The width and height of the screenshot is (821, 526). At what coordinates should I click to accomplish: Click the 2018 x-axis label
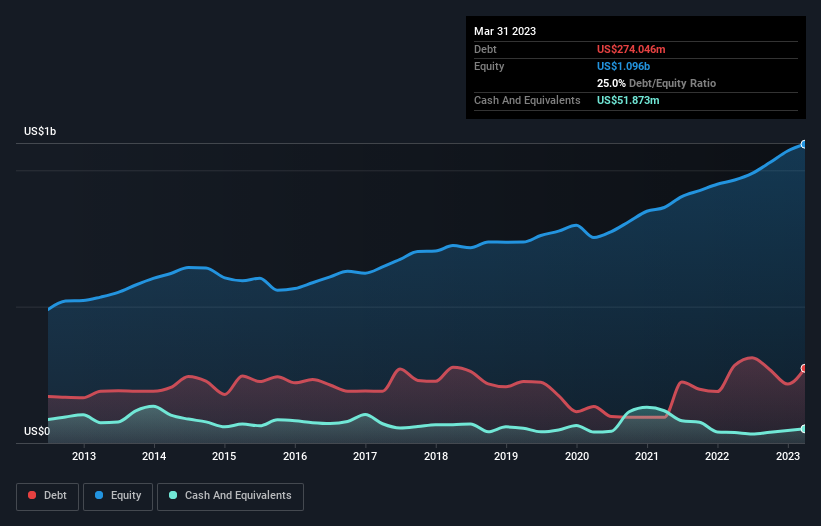pos(436,456)
